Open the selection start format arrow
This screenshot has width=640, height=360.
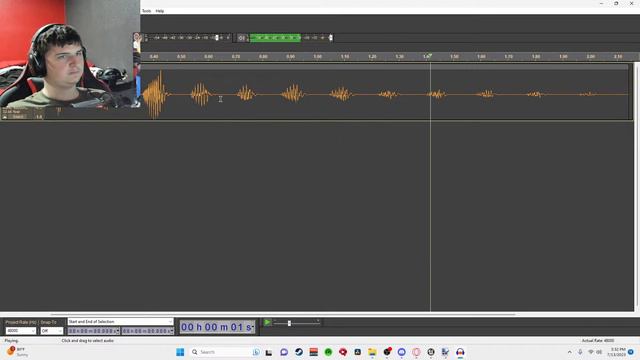[118, 331]
